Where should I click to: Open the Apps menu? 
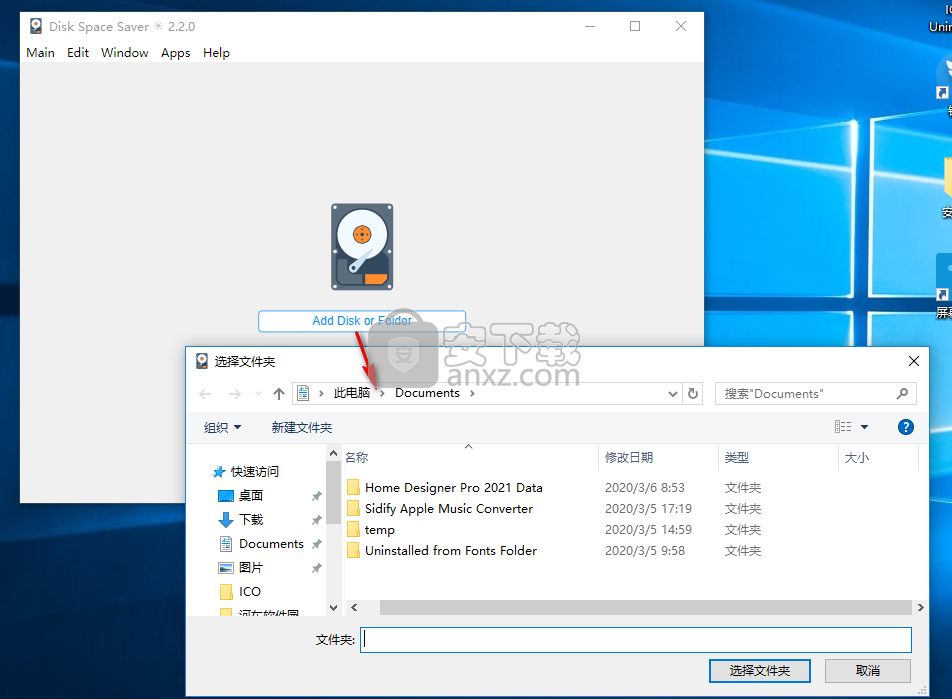(175, 53)
